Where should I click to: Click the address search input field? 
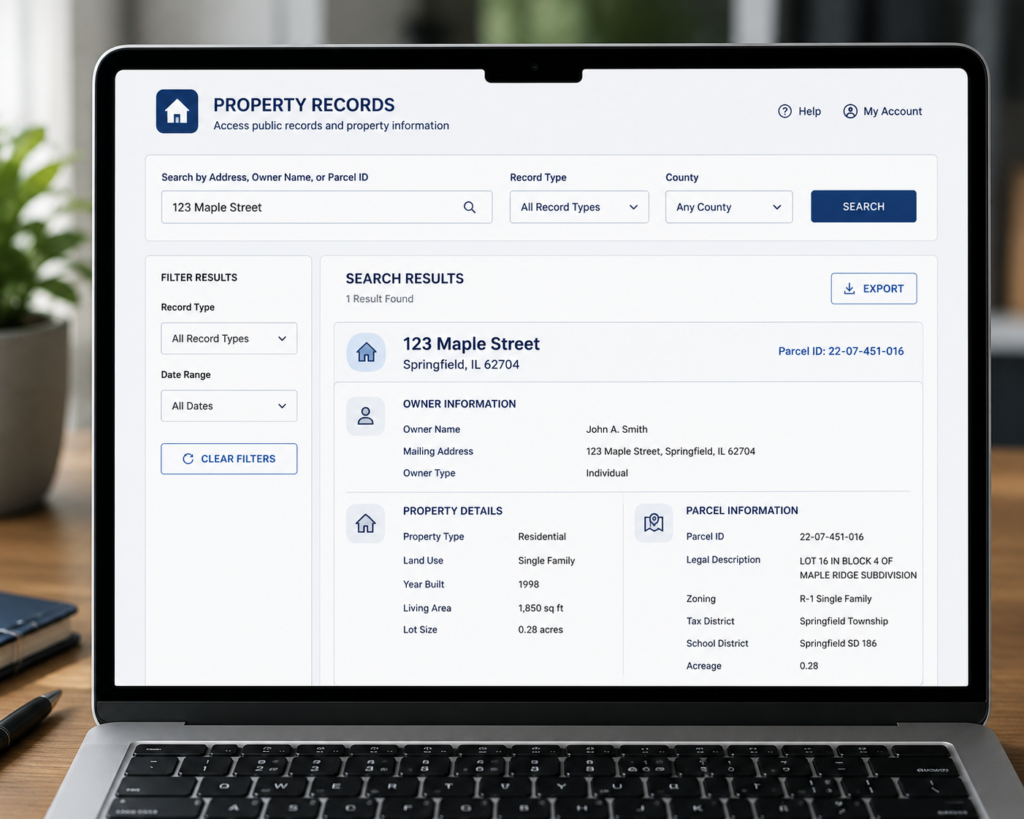coord(327,207)
